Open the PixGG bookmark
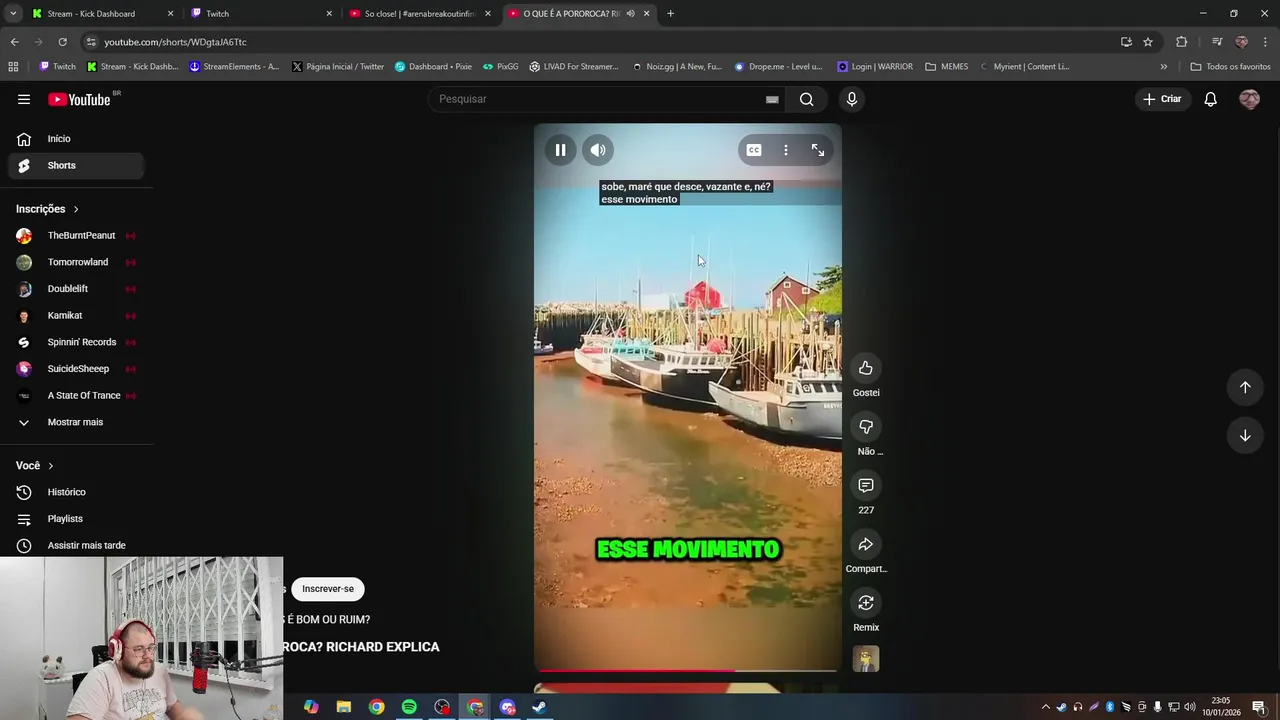1280x720 pixels. [500, 67]
